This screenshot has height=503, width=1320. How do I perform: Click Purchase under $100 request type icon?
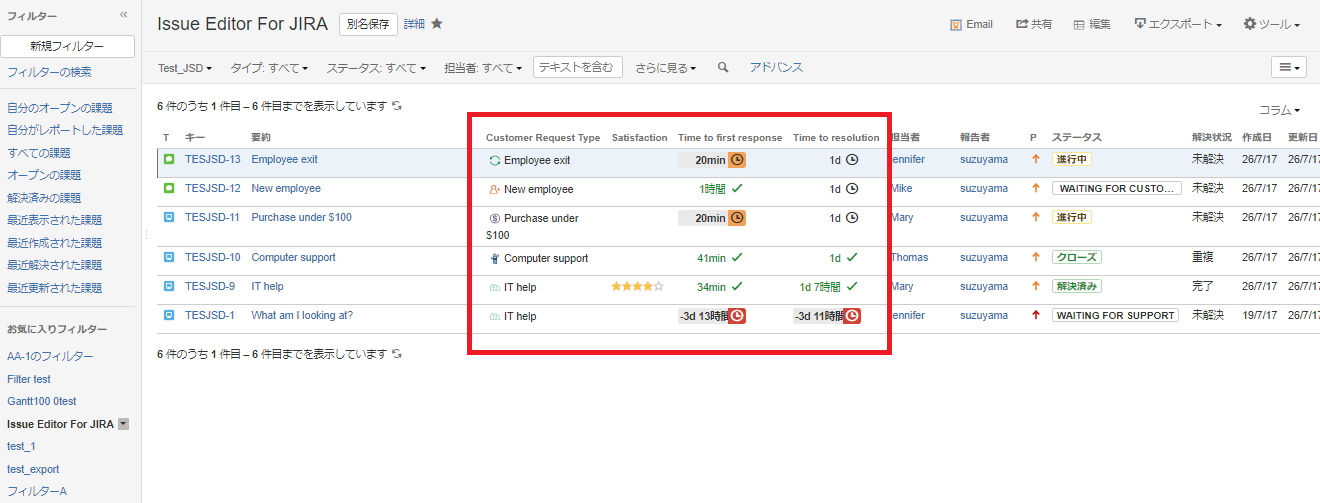(x=494, y=218)
